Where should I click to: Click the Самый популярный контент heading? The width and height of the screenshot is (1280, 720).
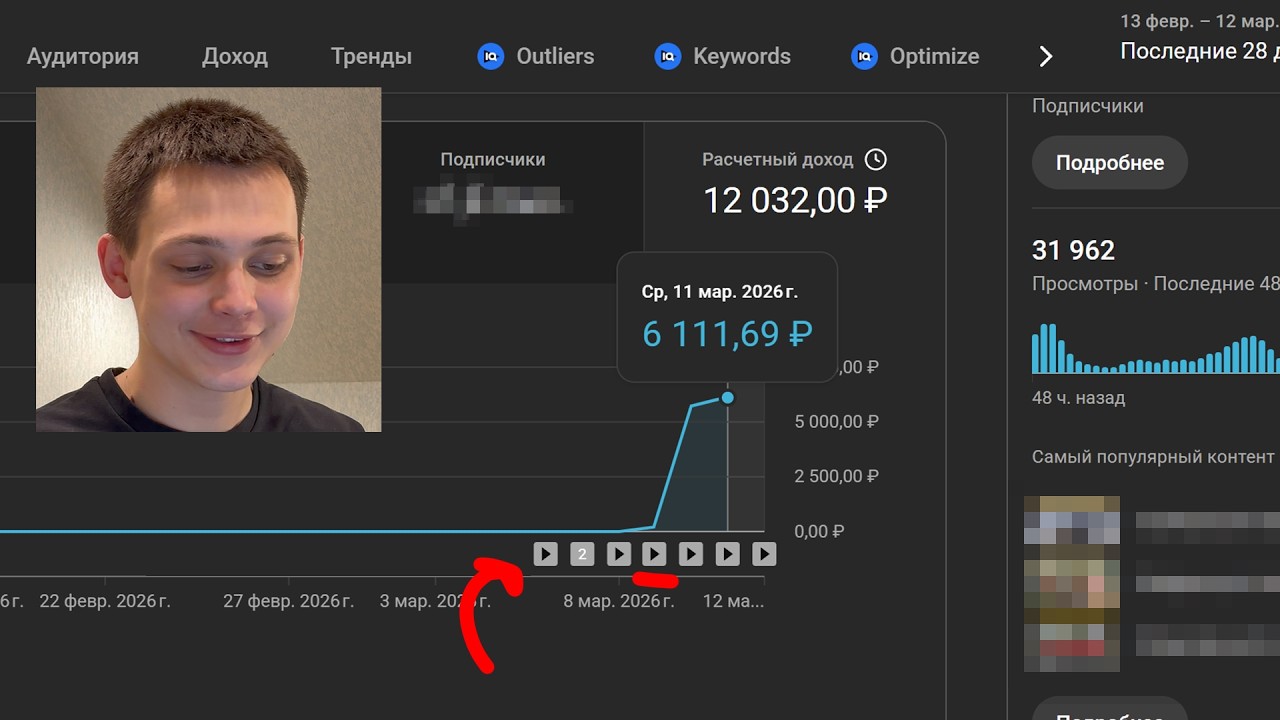[1153, 457]
